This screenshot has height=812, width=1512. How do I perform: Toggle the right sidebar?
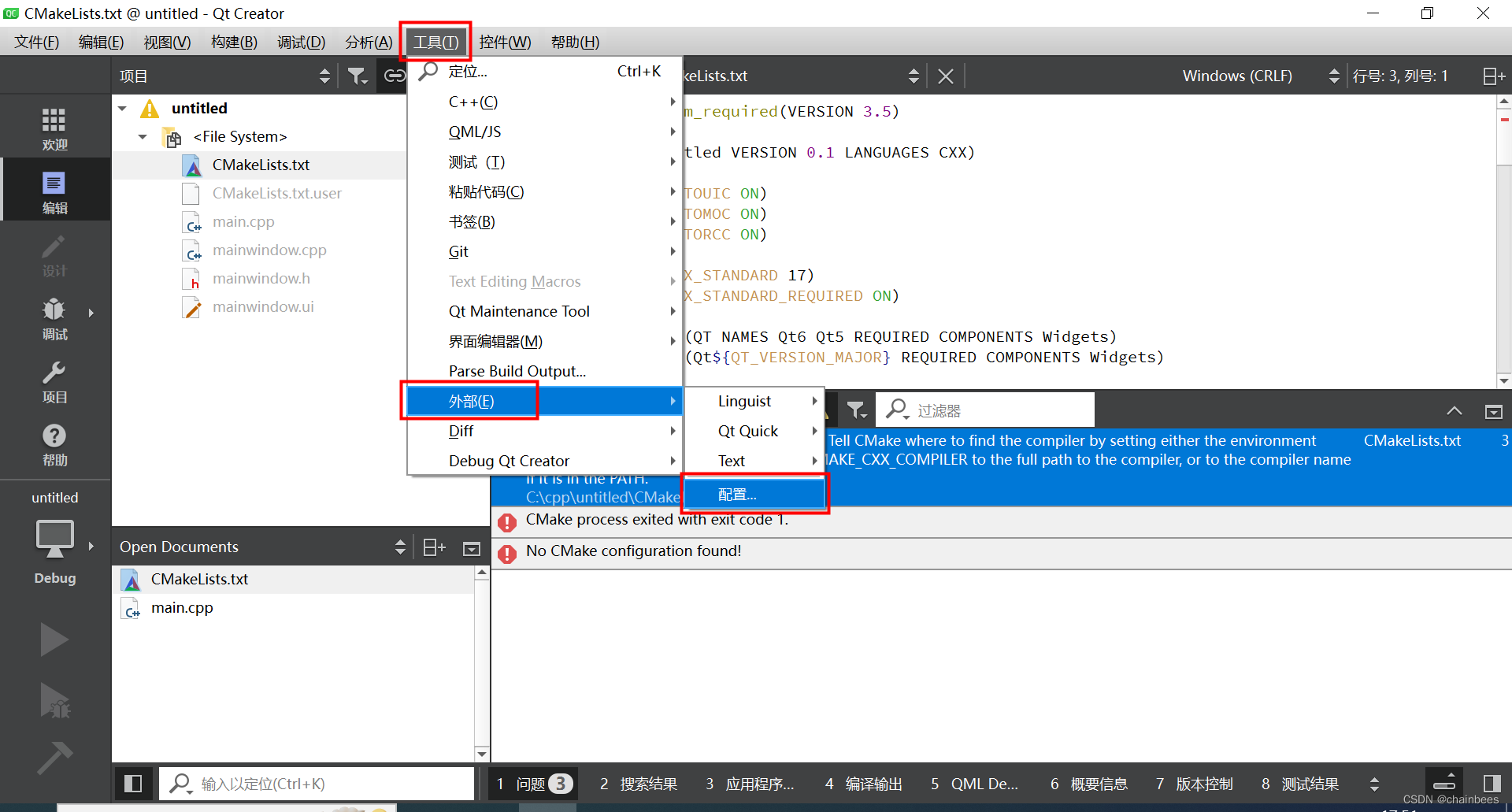[x=1492, y=784]
